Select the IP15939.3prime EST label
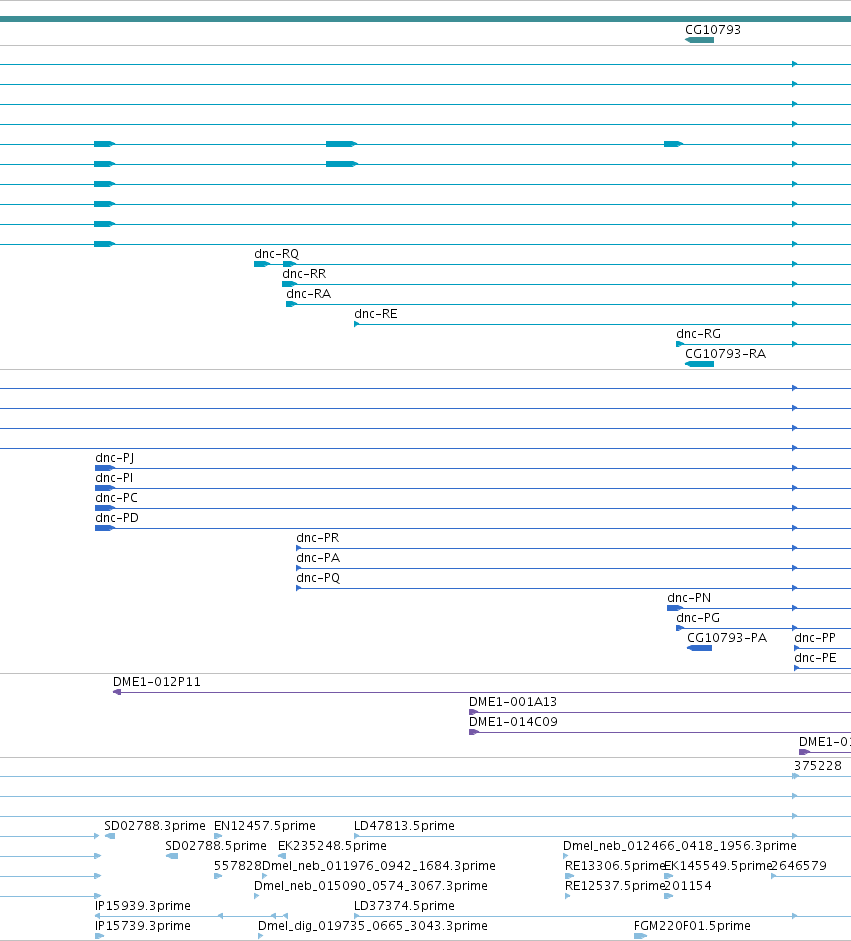The width and height of the screenshot is (851, 941). tap(143, 906)
